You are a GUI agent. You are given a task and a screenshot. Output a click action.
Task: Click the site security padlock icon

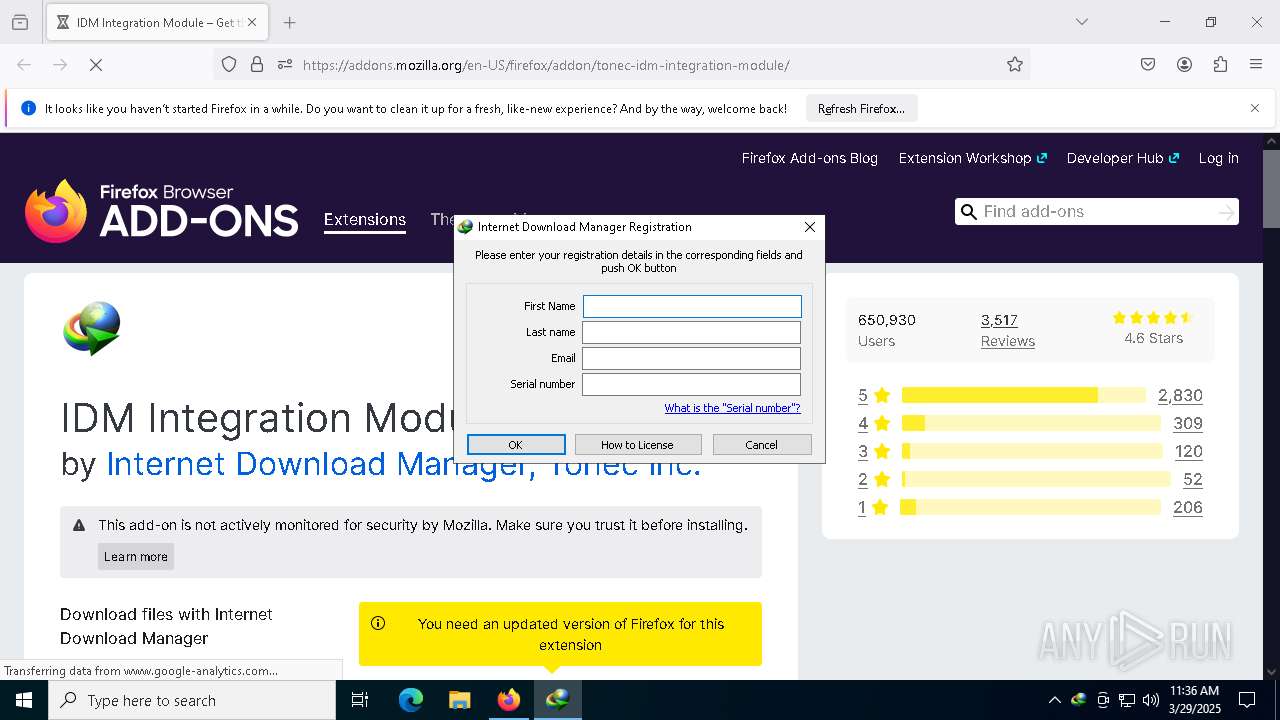click(257, 65)
